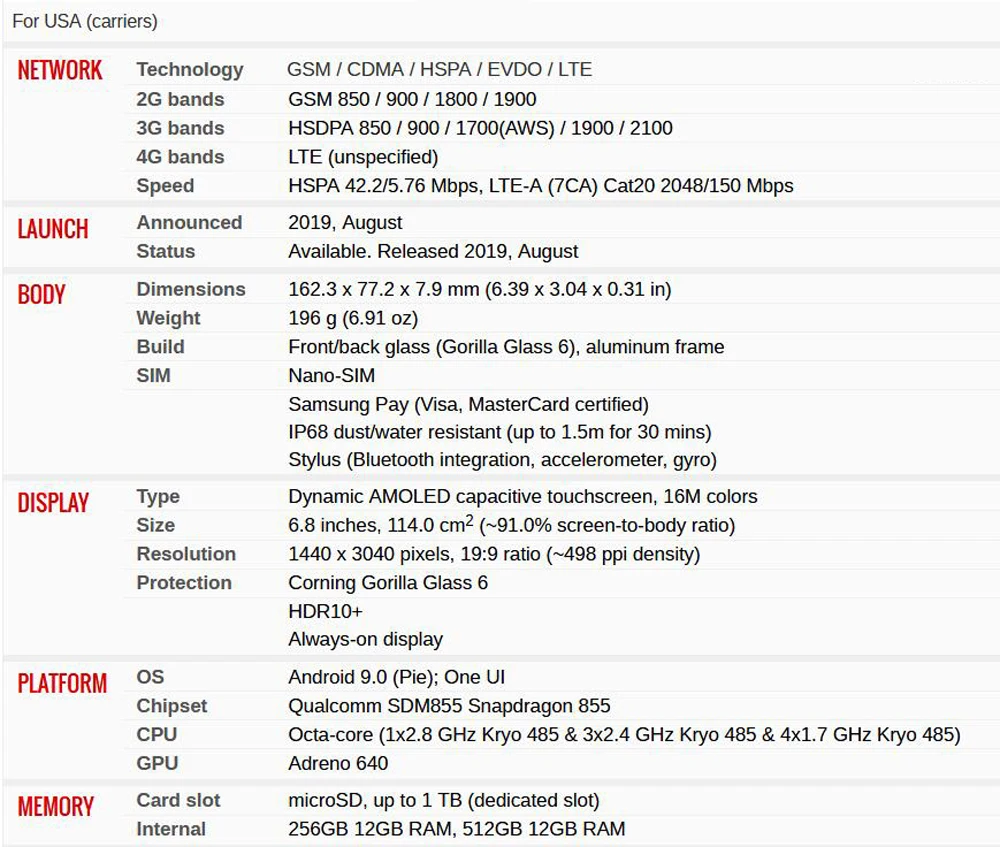Click the display Size label
Image resolution: width=1000 pixels, height=847 pixels.
click(x=156, y=526)
